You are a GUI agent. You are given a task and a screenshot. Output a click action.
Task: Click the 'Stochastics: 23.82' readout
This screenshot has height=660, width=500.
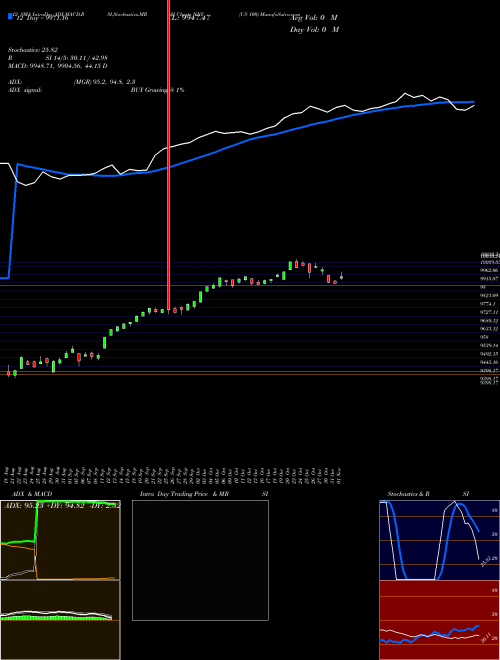pyautogui.click(x=32, y=48)
